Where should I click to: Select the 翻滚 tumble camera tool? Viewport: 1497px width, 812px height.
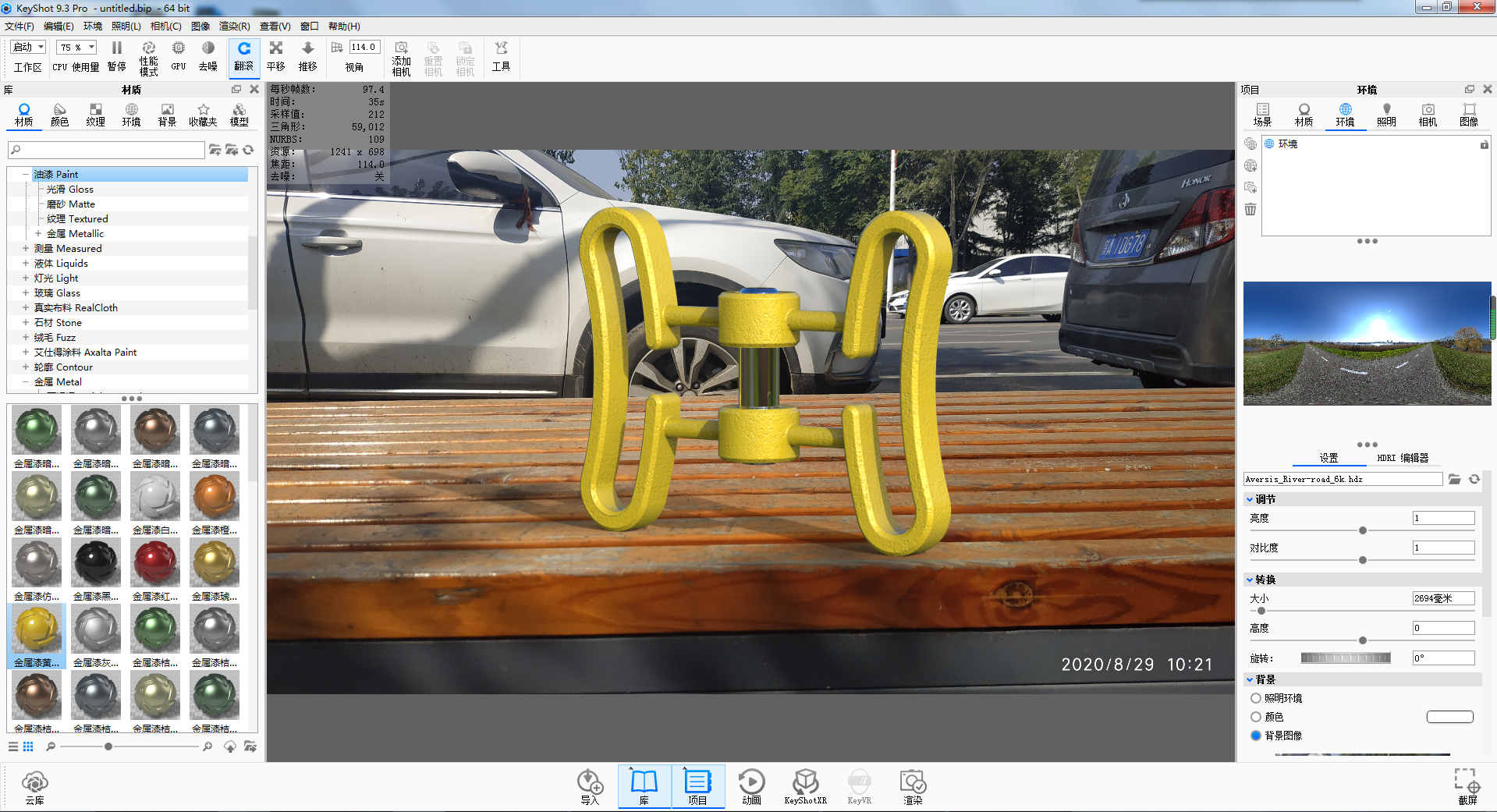pyautogui.click(x=244, y=57)
